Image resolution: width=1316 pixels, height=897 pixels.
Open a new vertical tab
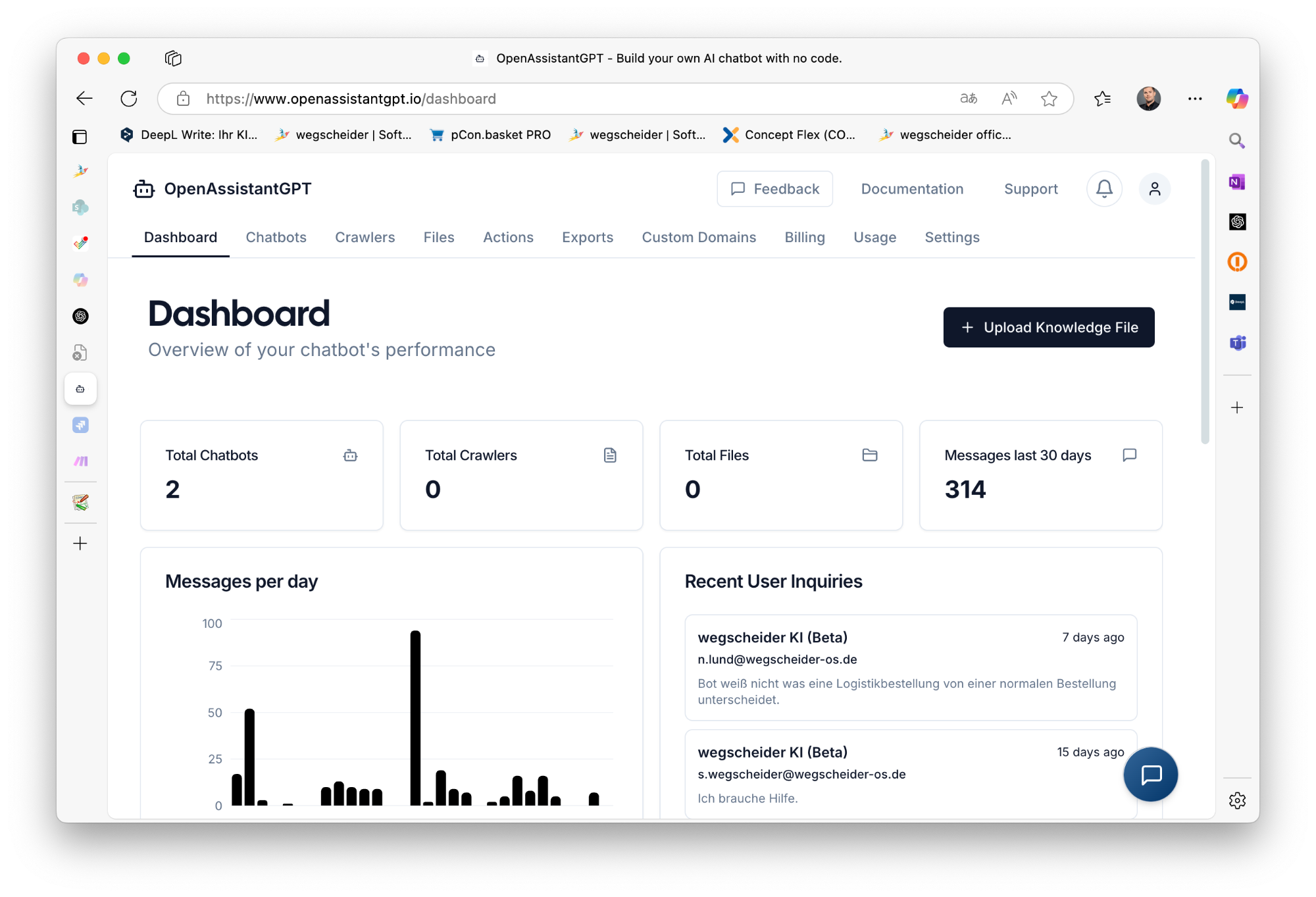(80, 543)
